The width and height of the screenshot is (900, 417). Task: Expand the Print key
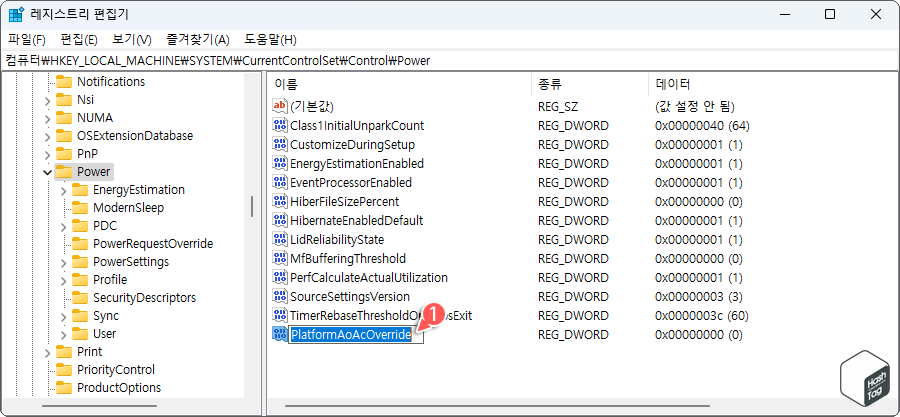pyautogui.click(x=48, y=352)
